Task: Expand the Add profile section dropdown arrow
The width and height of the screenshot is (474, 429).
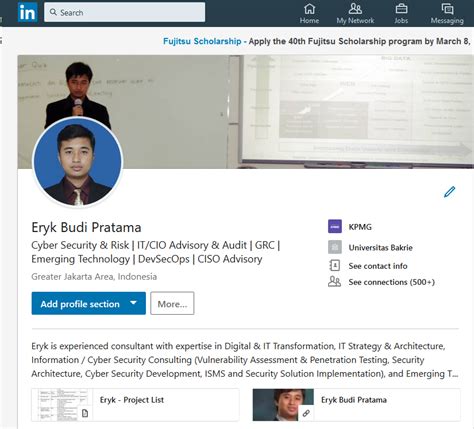Action: coord(133,303)
